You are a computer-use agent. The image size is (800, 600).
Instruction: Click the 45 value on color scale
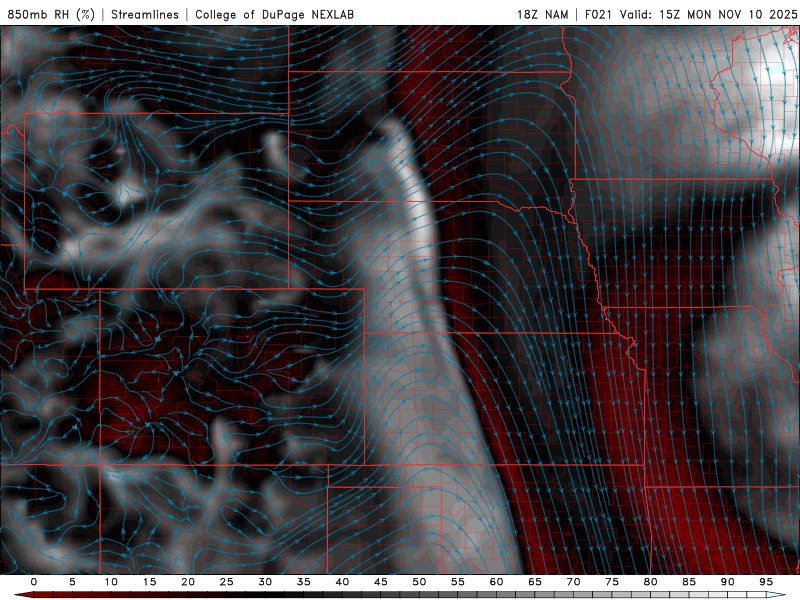pyautogui.click(x=381, y=582)
